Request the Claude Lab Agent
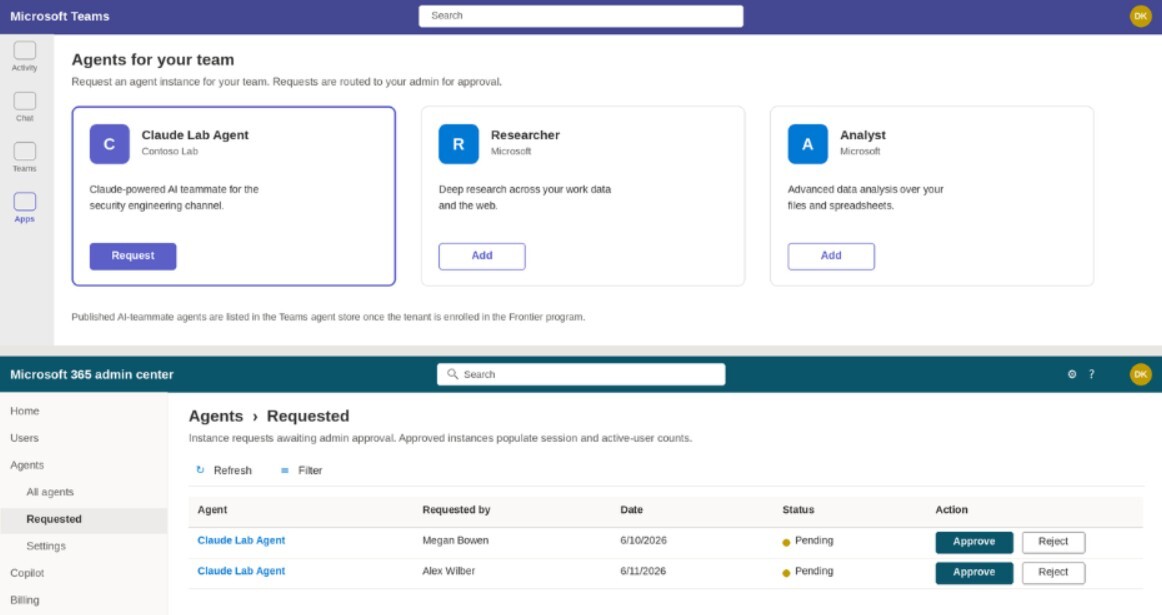The height and width of the screenshot is (615, 1162). (133, 256)
